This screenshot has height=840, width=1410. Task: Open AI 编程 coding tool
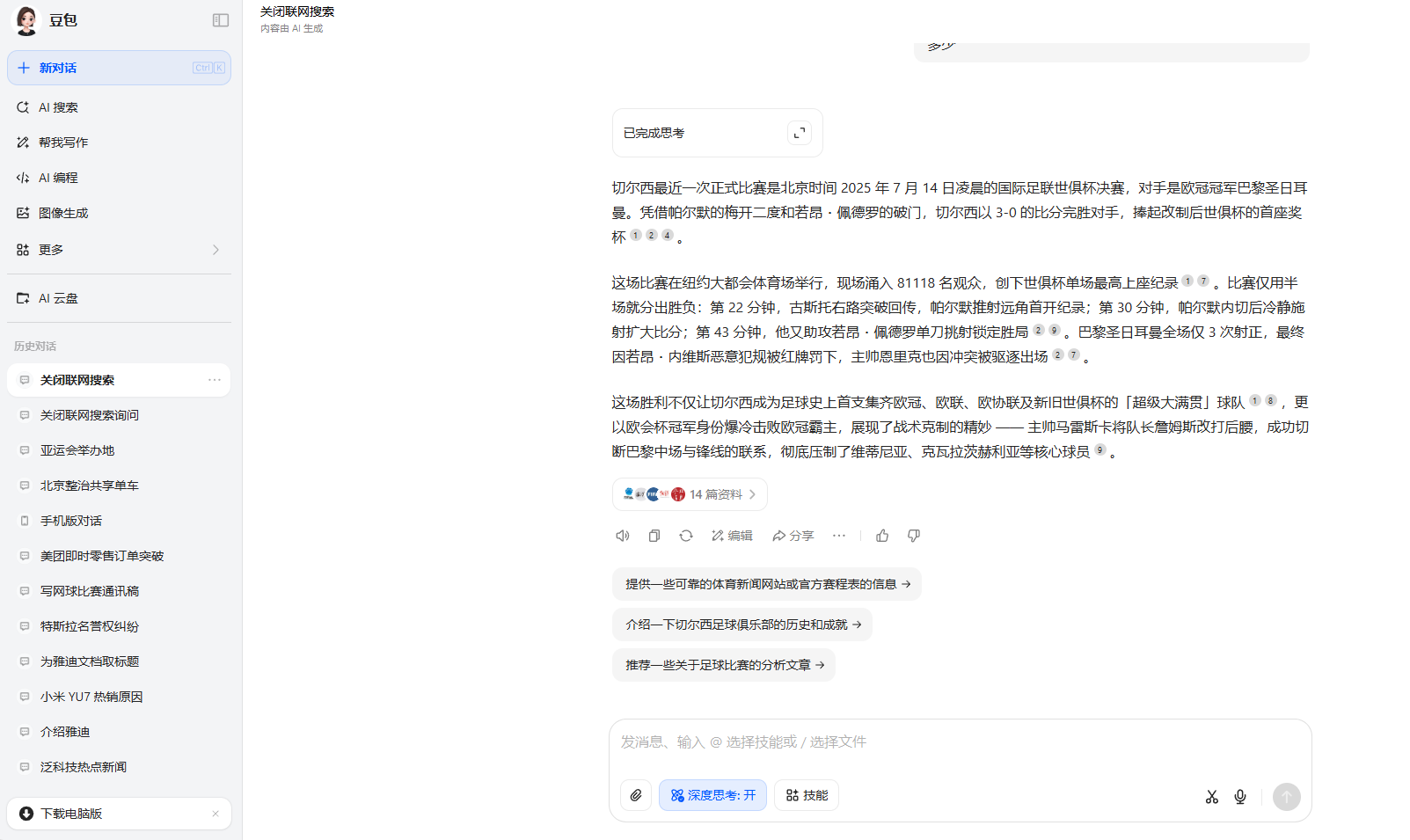(x=119, y=178)
